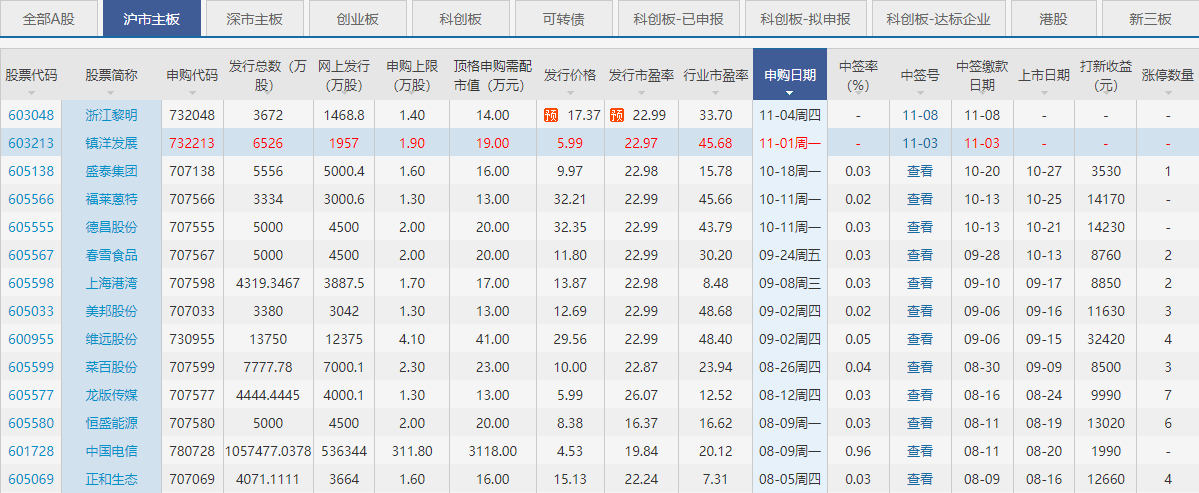Open the 创业板 tab

[x=358, y=19]
